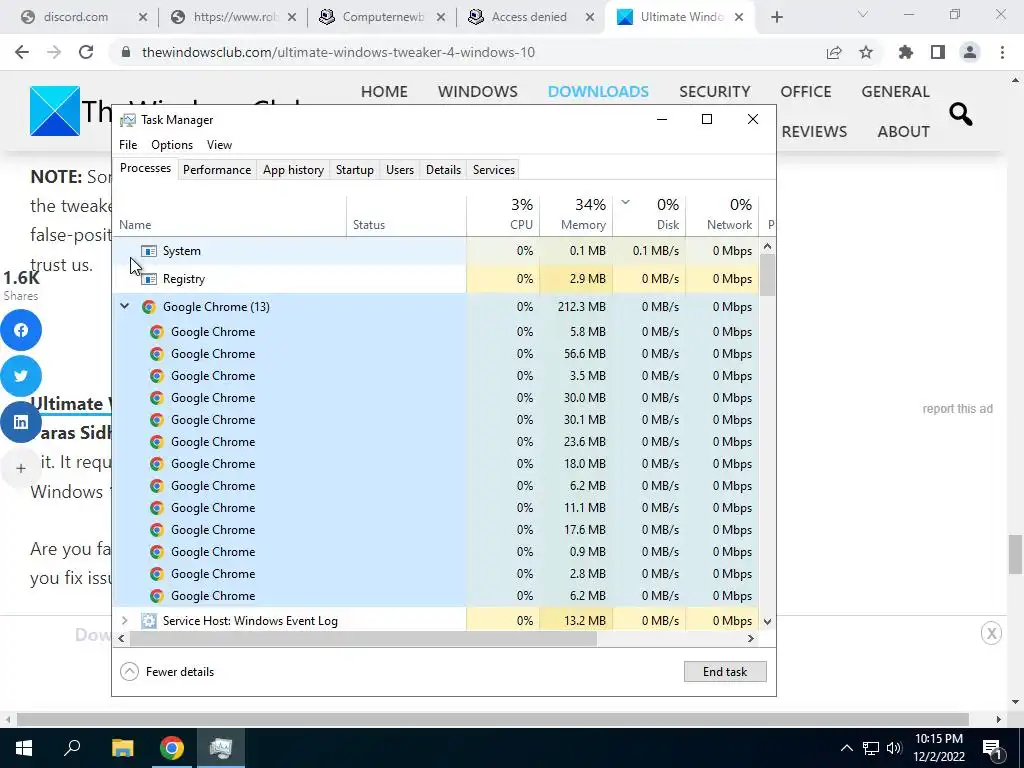The width and height of the screenshot is (1024, 768).
Task: Select the Registry process row
Action: pos(436,279)
